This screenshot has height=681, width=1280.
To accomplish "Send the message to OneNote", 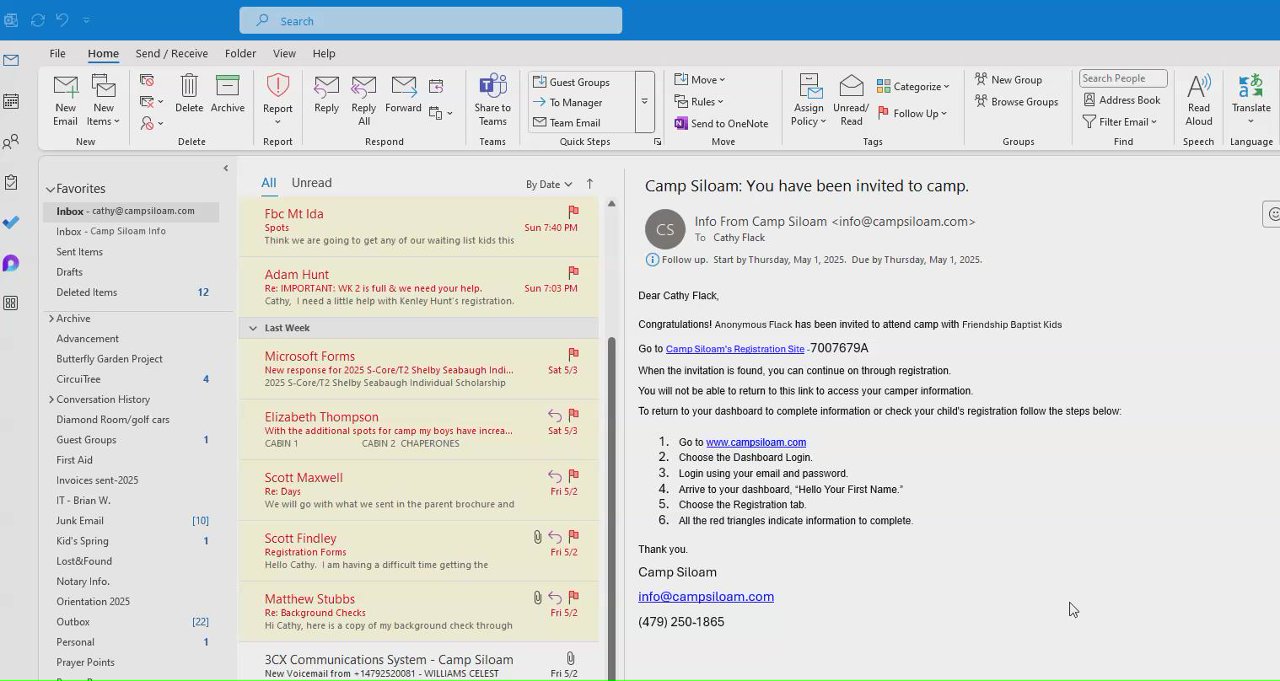I will click(721, 123).
